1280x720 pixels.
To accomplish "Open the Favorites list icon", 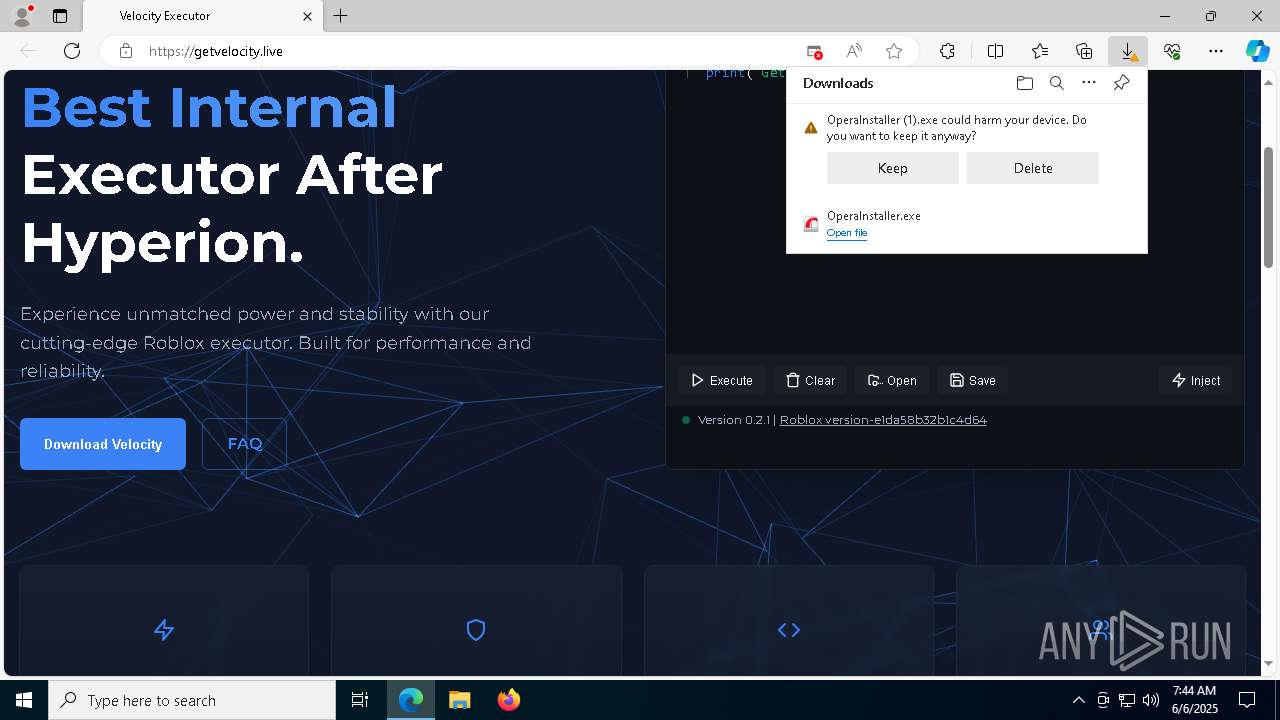I will (x=1040, y=51).
